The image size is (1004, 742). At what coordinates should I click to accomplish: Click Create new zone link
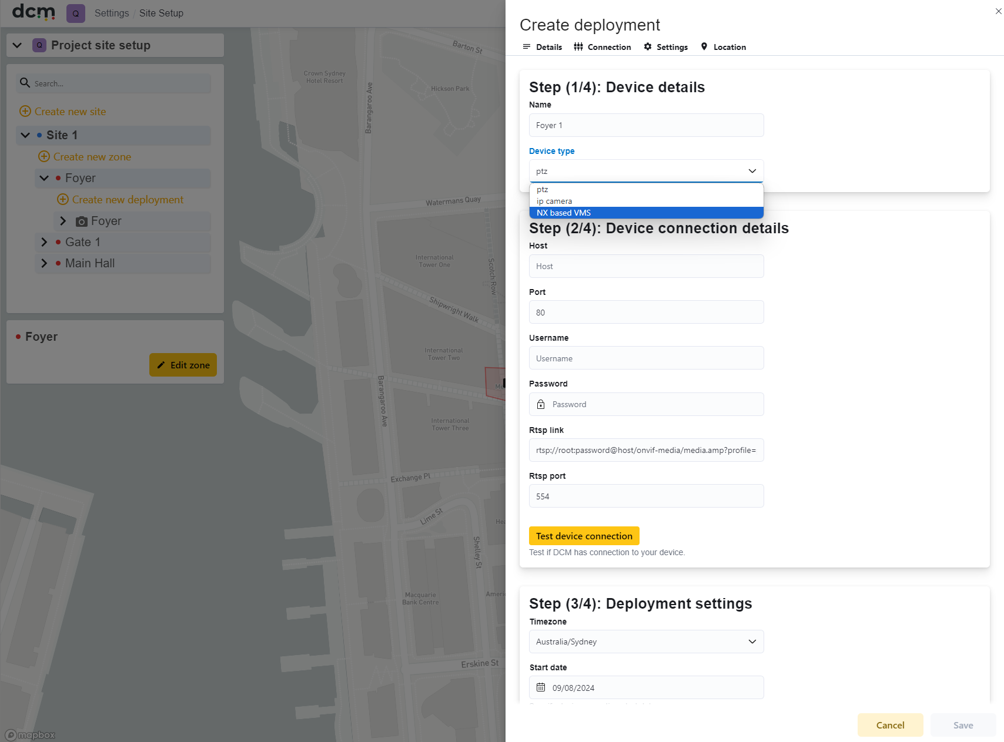pos(92,156)
